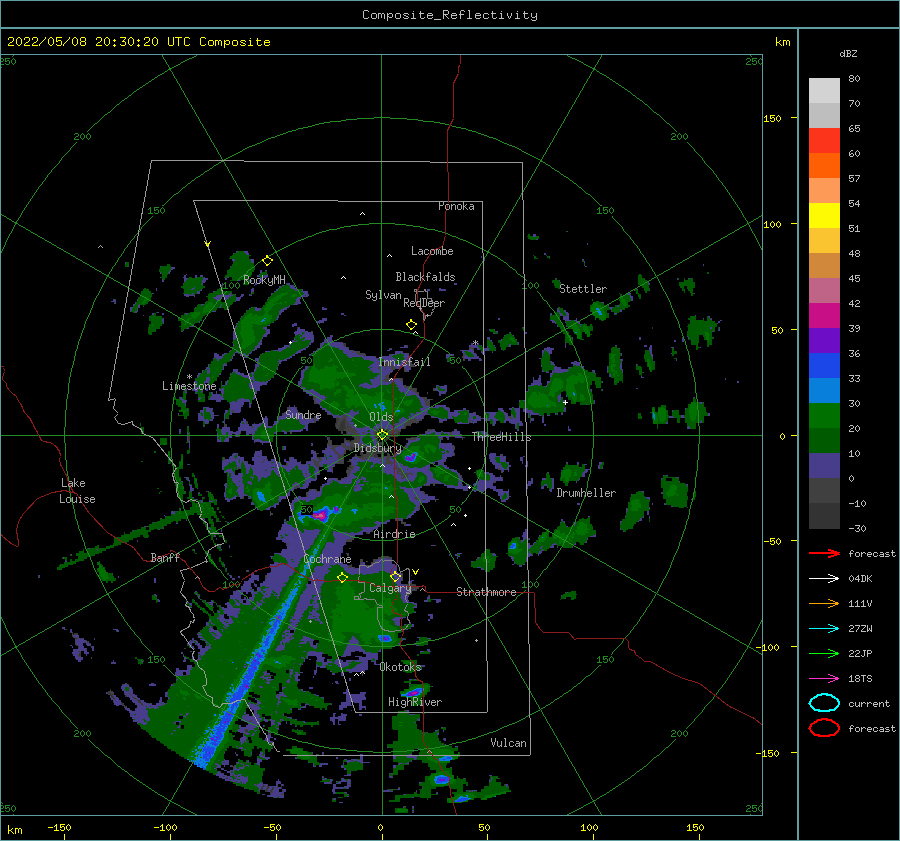Select the yellow diamond at radar center near Olds
The height and width of the screenshot is (841, 900).
click(382, 435)
